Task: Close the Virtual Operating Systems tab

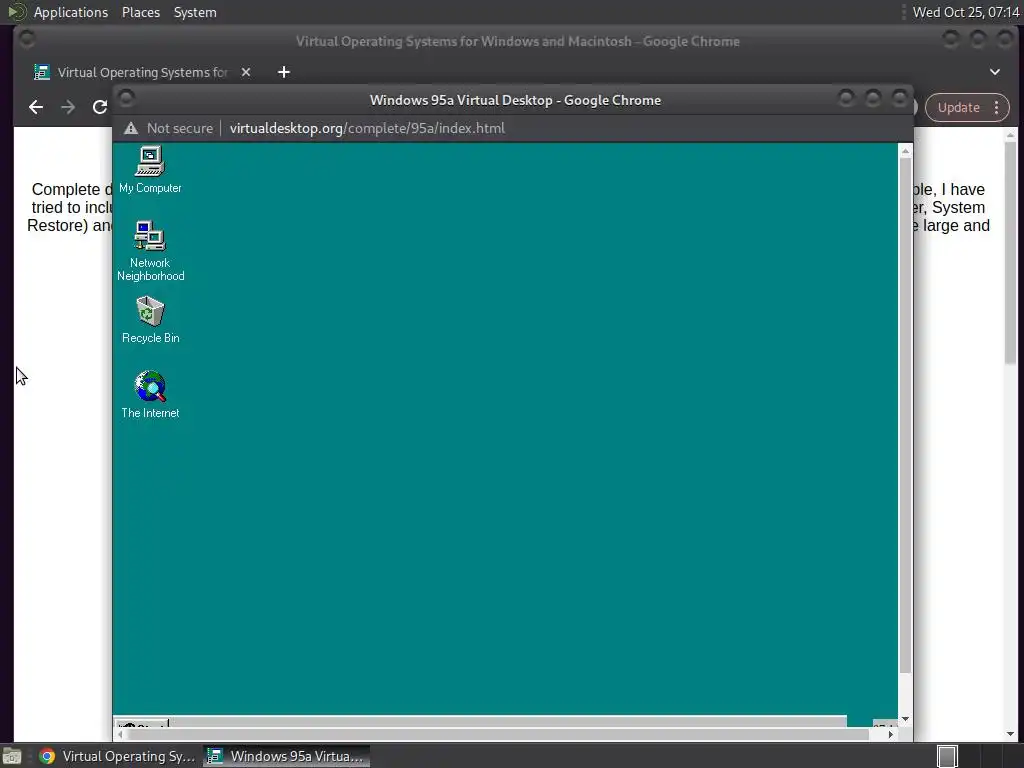Action: tap(246, 72)
